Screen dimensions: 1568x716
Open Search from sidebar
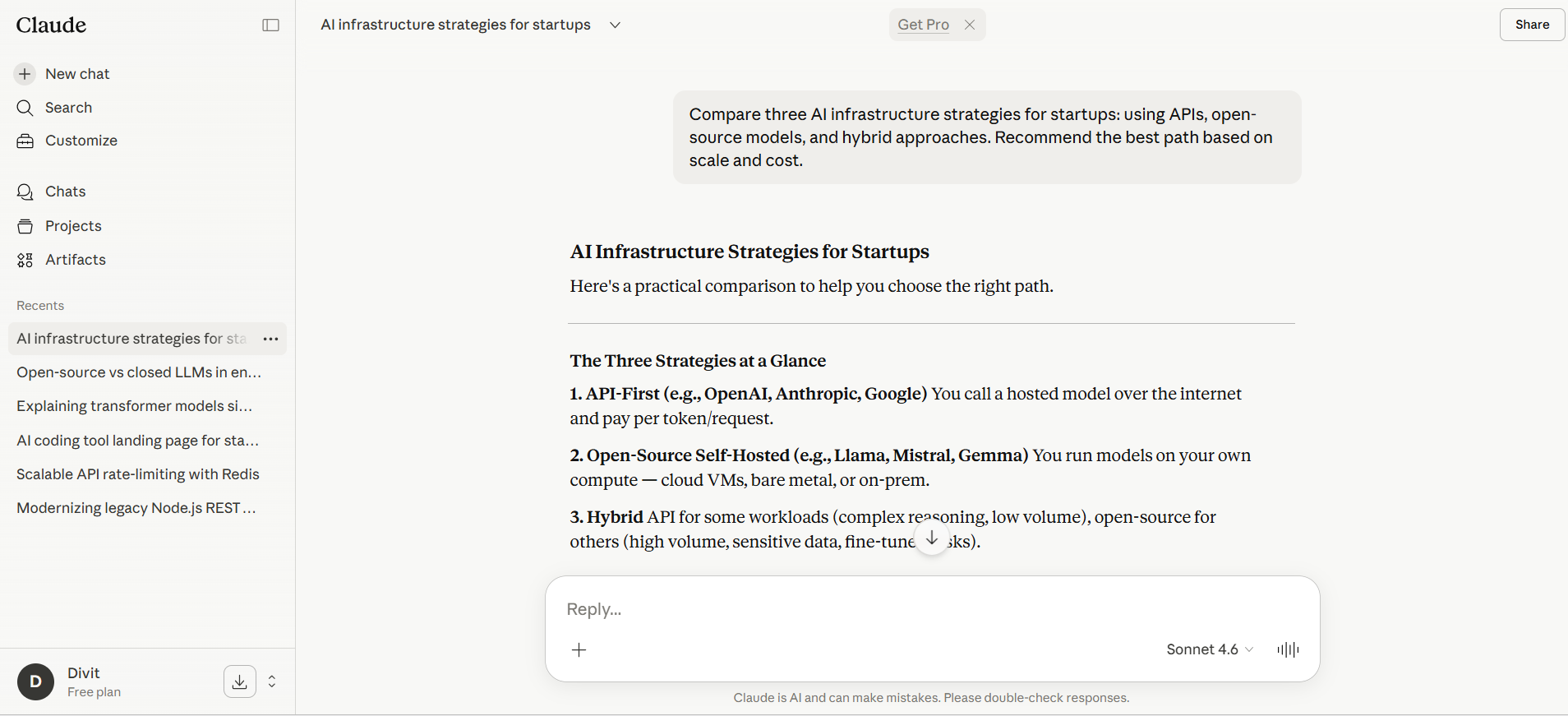(x=68, y=108)
